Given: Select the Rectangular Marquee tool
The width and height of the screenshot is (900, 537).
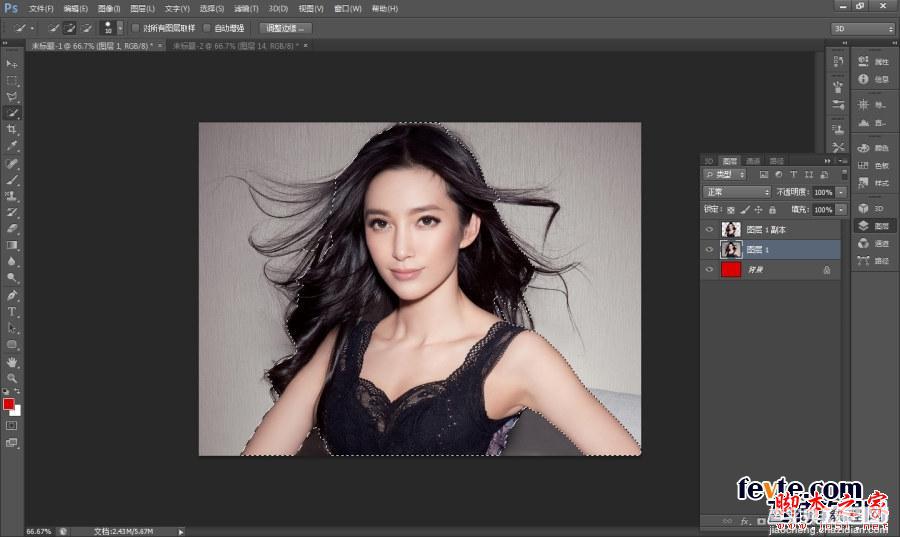Looking at the screenshot, I should coord(11,80).
